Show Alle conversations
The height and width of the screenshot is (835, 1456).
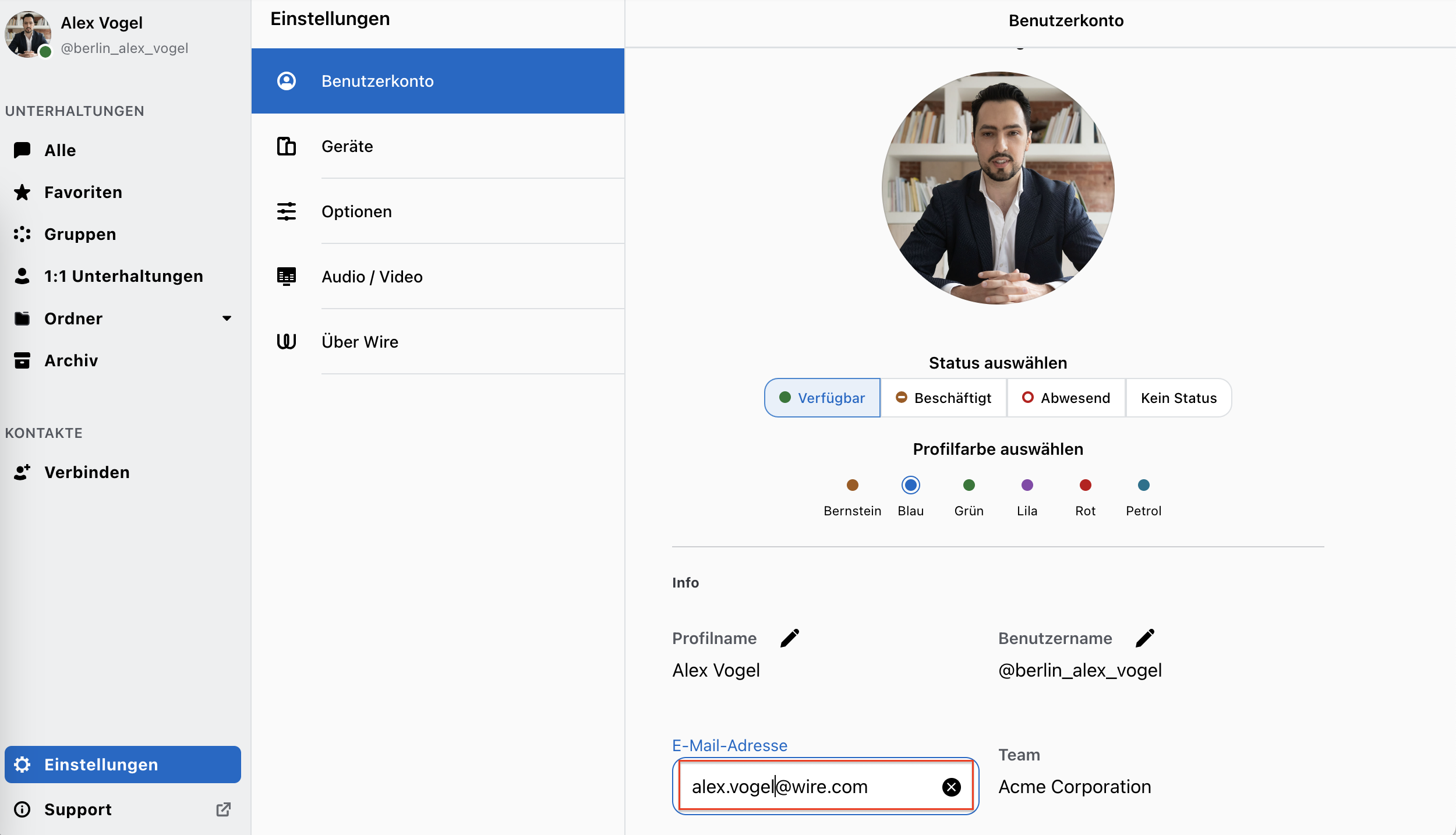pyautogui.click(x=122, y=150)
